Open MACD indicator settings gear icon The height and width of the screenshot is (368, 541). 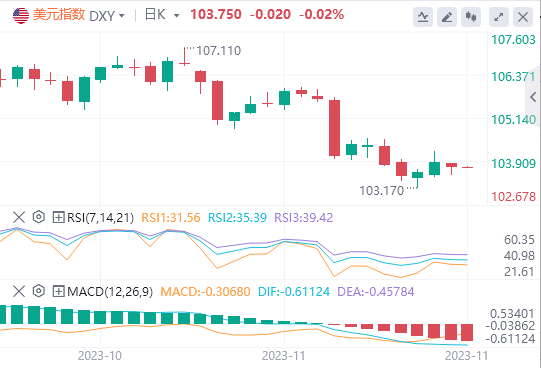[39, 291]
